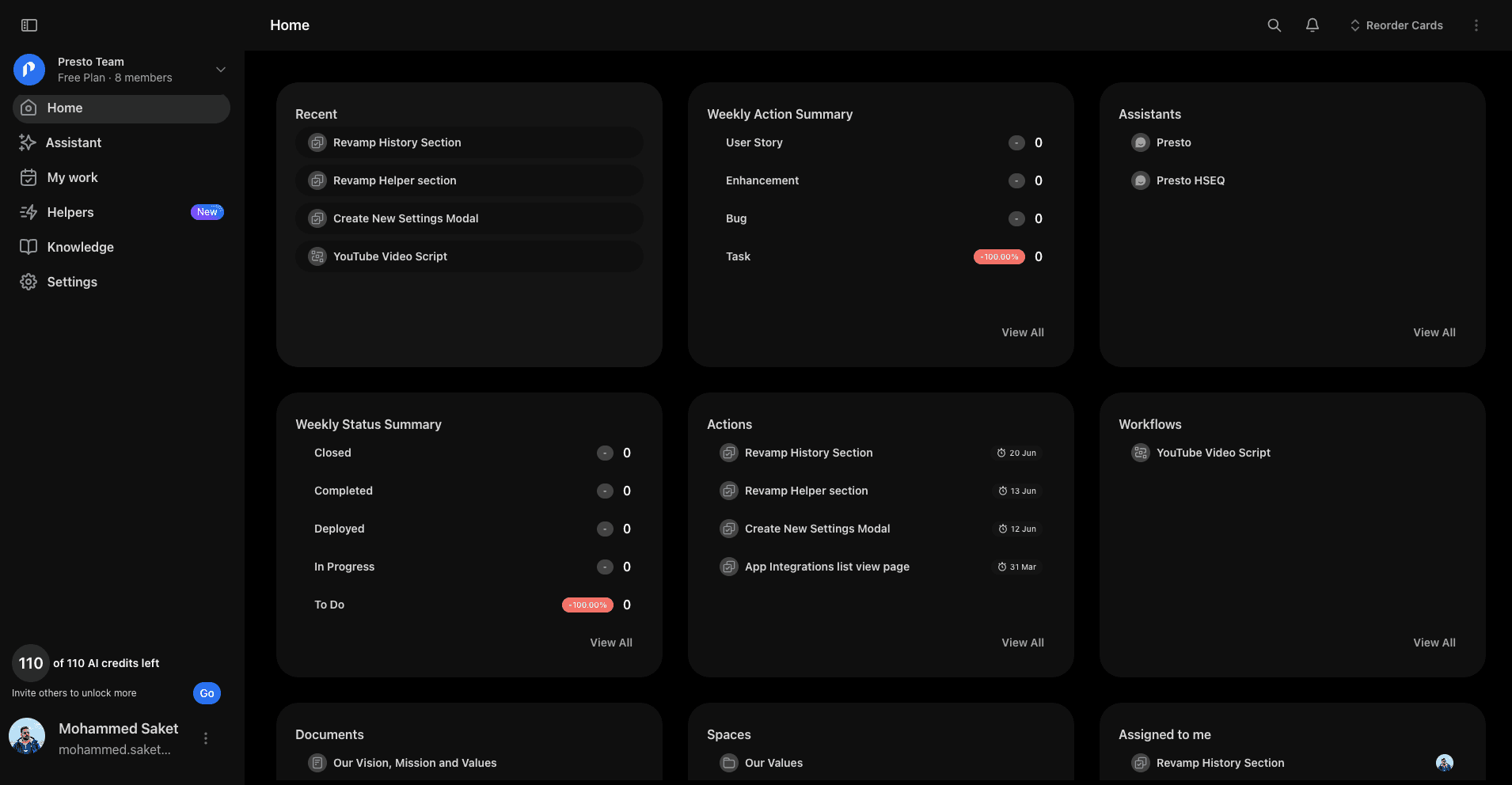Select the Presto assistant
Viewport: 1512px width, 785px height.
[x=1173, y=142]
